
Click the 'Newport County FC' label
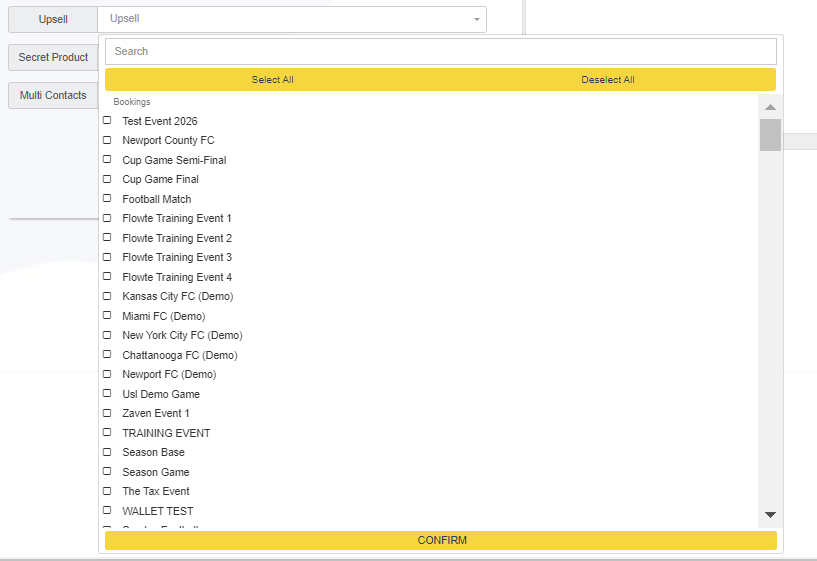(x=168, y=140)
